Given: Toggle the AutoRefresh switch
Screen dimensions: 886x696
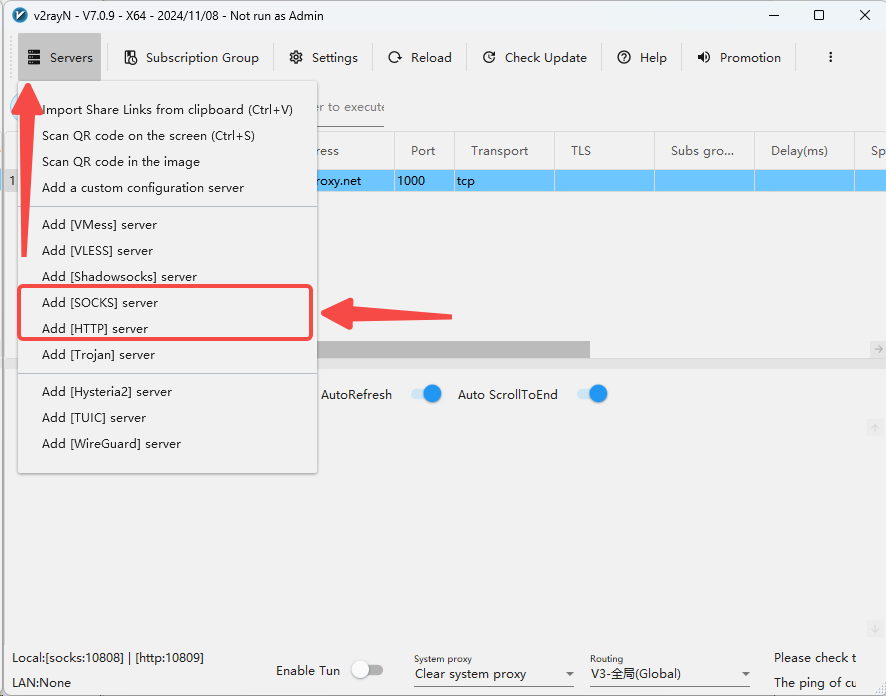Looking at the screenshot, I should click(x=426, y=394).
